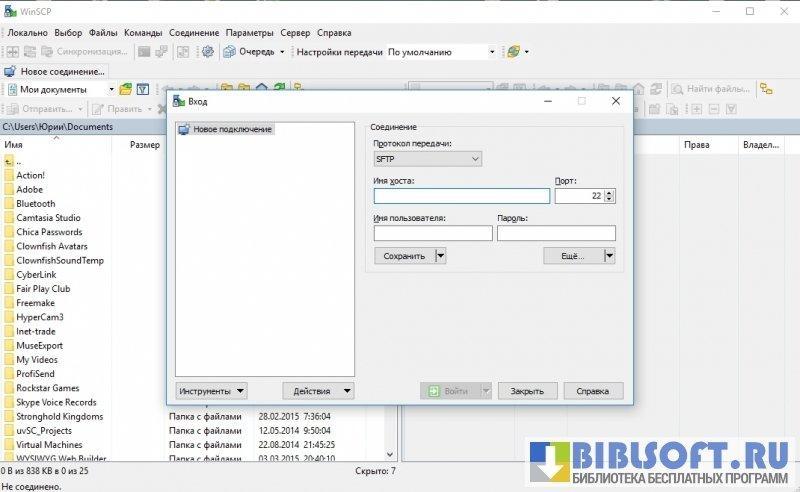800x492 pixels.
Task: Click the remote unselect files minus icon
Action: click(714, 109)
